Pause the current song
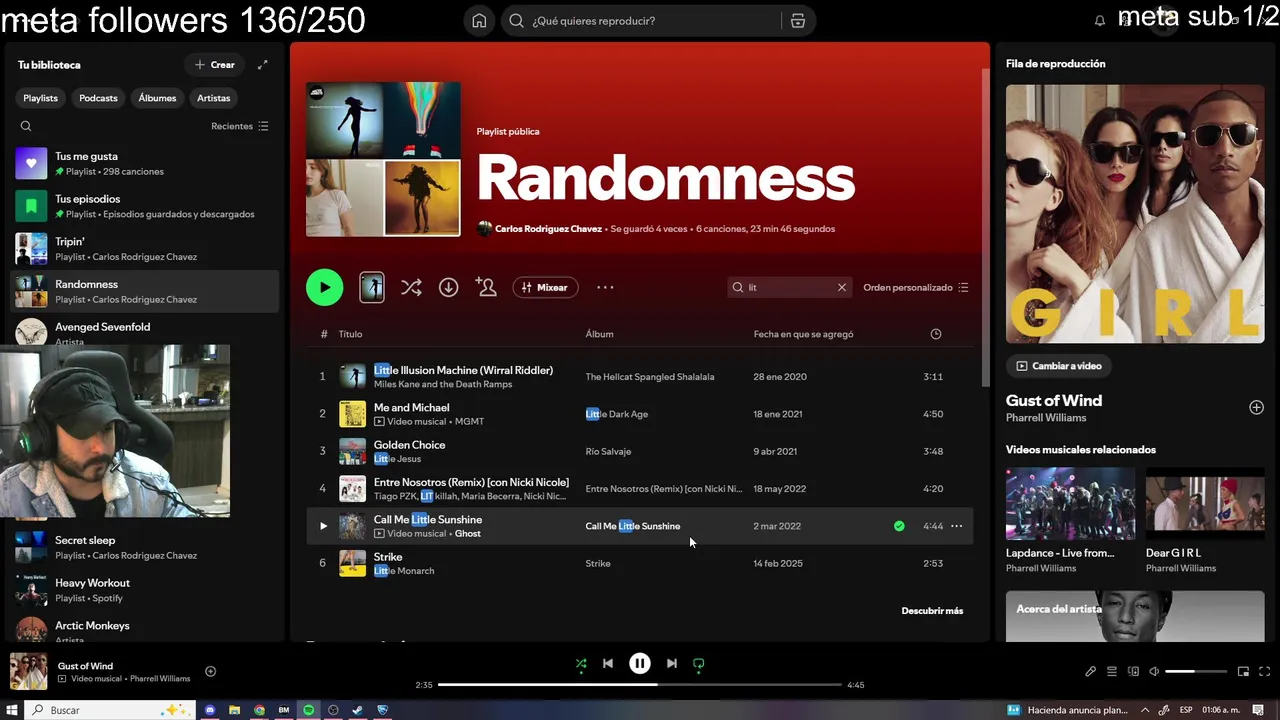The height and width of the screenshot is (720, 1280). pyautogui.click(x=640, y=663)
